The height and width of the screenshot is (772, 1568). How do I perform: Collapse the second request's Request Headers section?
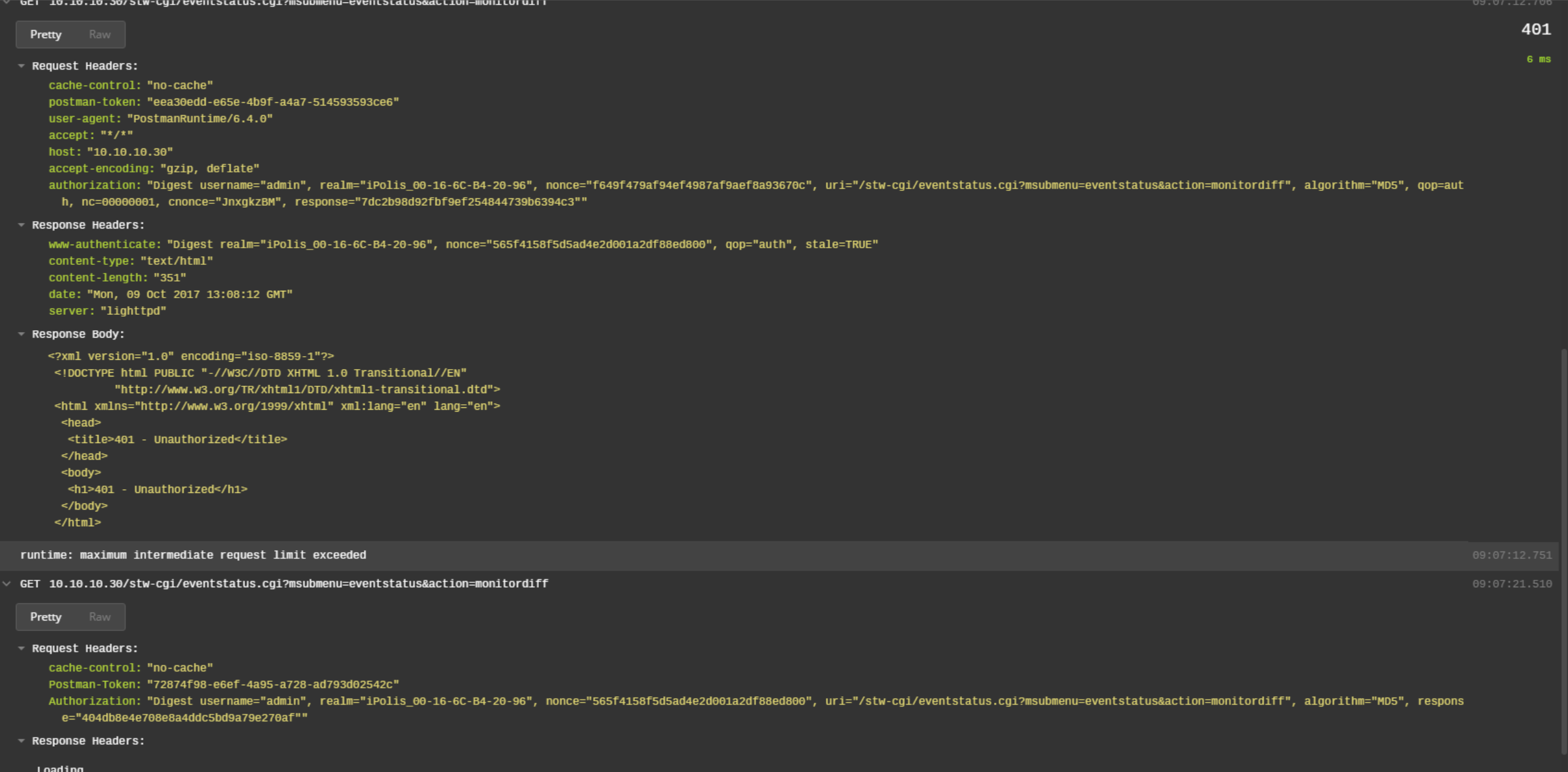click(x=22, y=648)
